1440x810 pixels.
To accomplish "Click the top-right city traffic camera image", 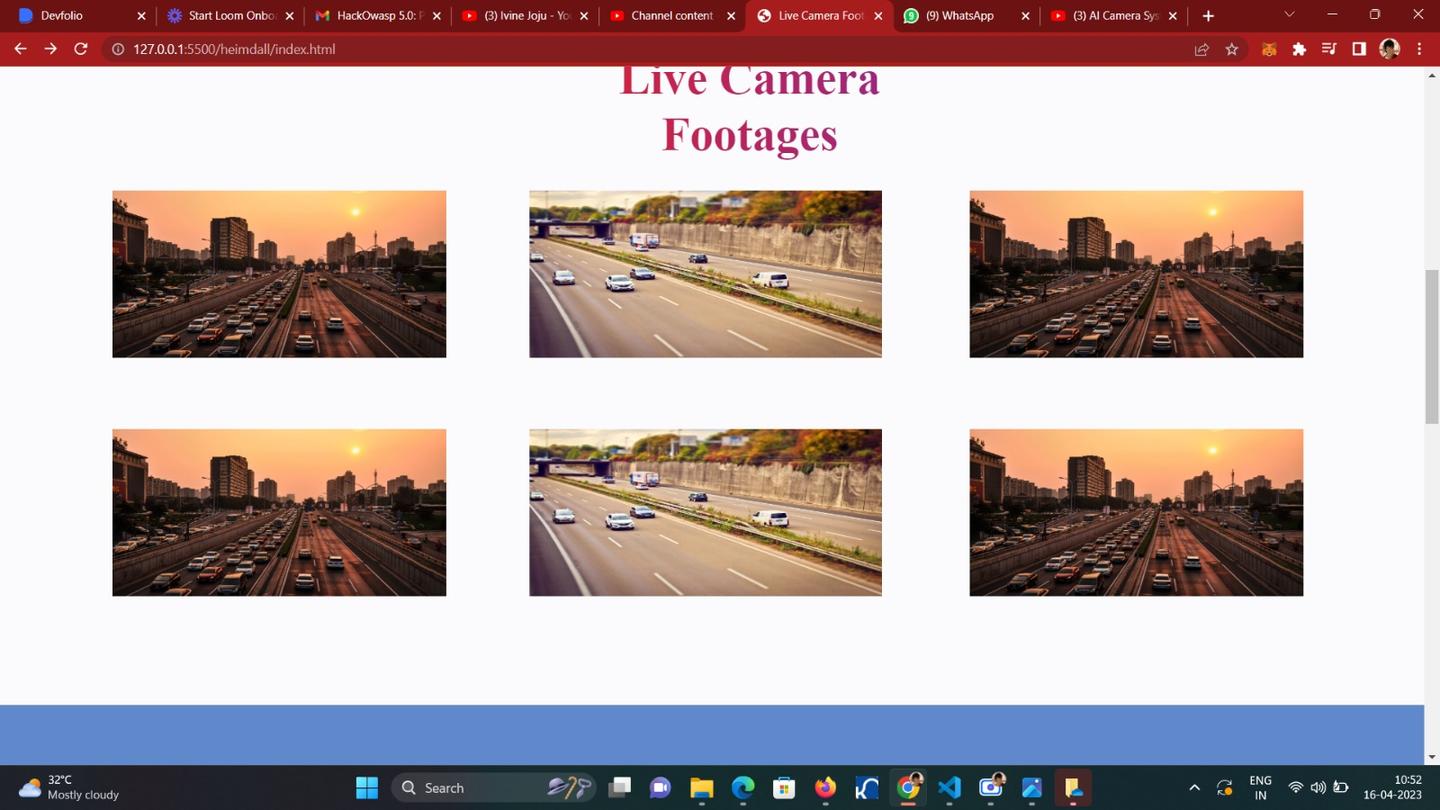I will [1136, 274].
